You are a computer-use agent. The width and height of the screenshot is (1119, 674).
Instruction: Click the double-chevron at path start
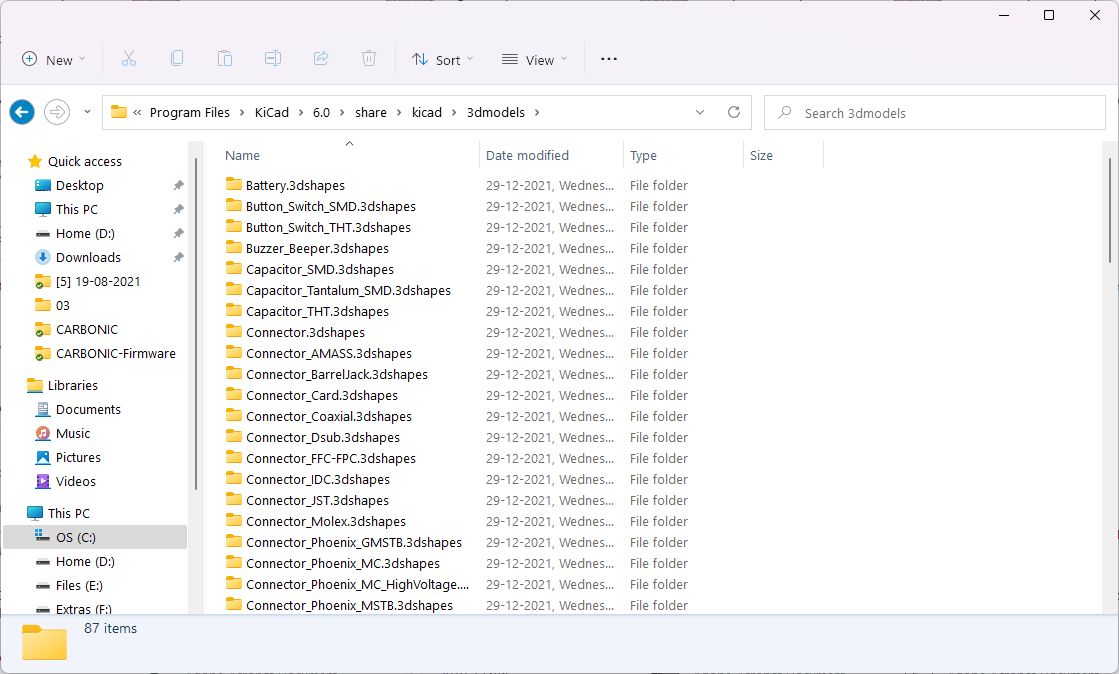137,112
